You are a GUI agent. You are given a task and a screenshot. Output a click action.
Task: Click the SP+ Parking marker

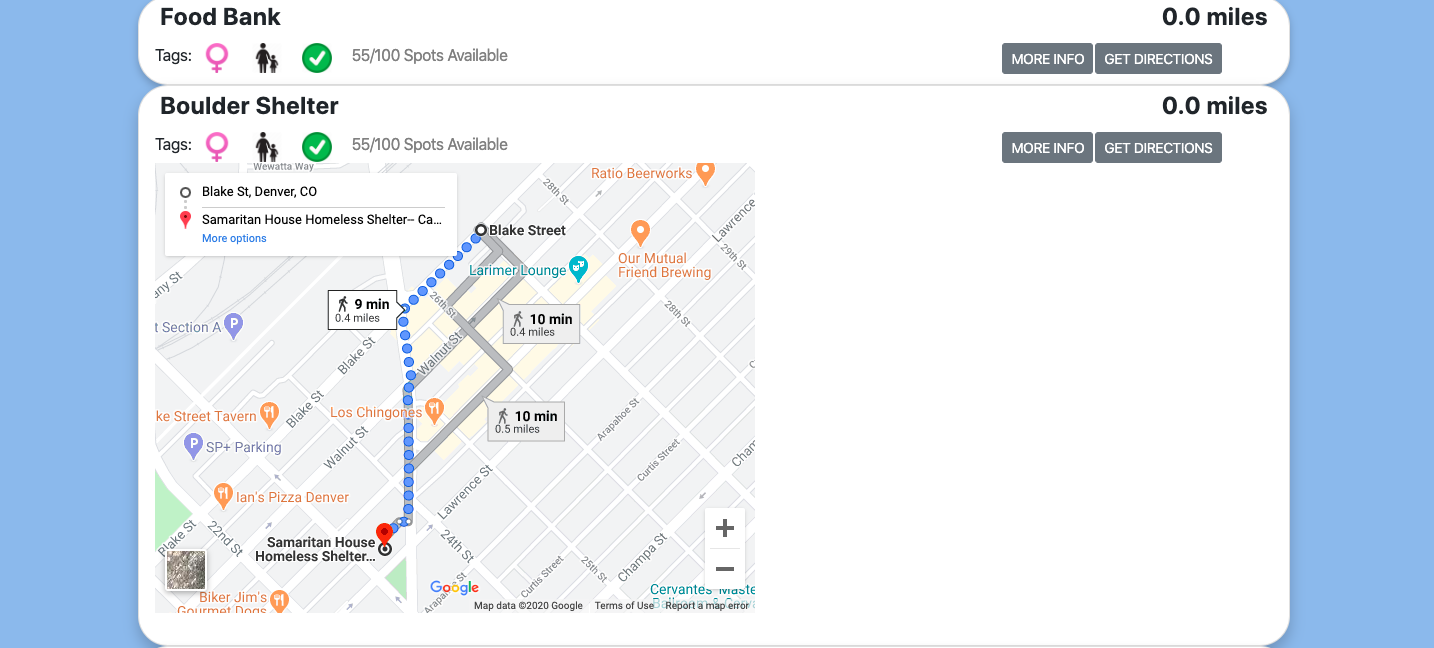pyautogui.click(x=194, y=445)
